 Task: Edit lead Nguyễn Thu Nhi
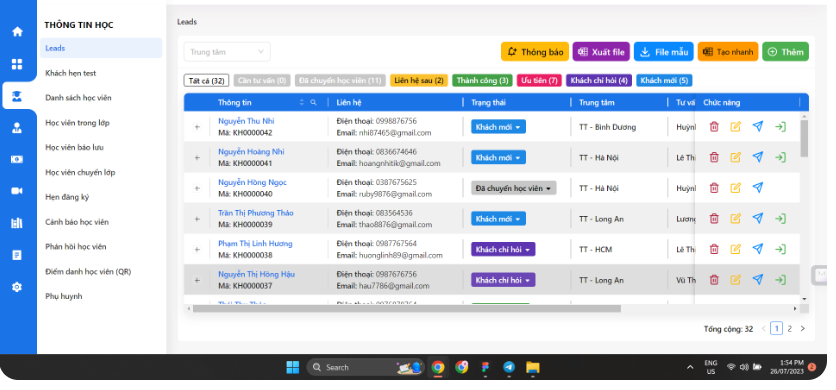click(736, 127)
